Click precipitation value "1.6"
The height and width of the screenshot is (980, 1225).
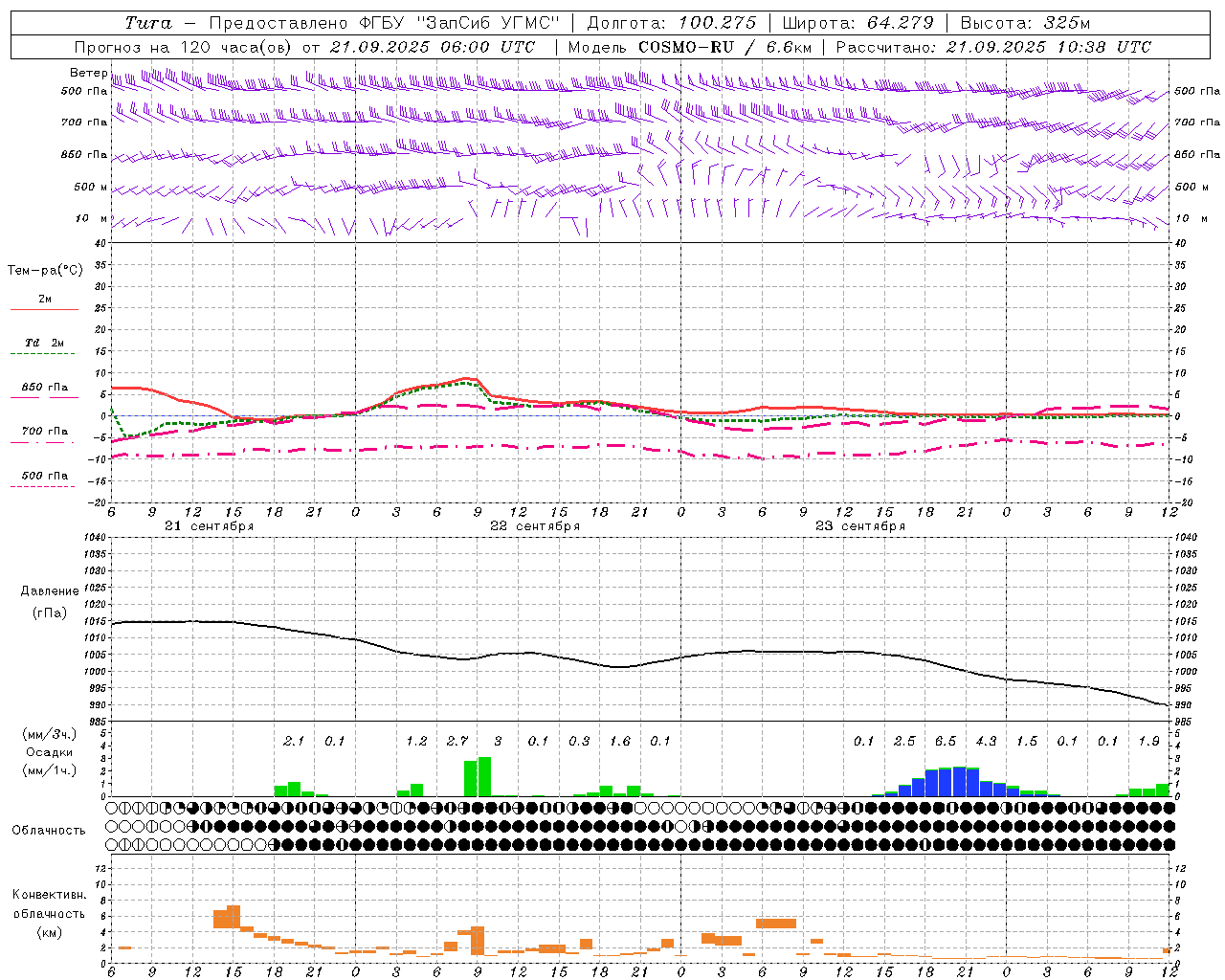(620, 741)
